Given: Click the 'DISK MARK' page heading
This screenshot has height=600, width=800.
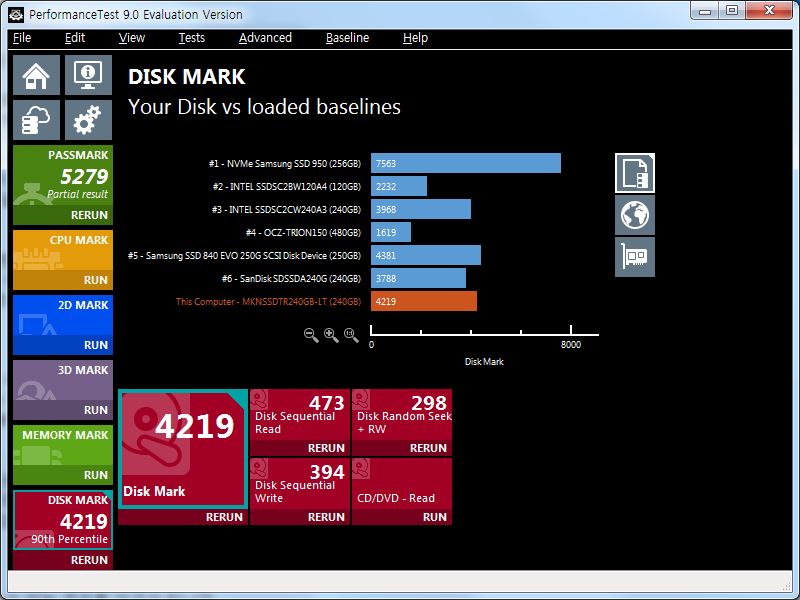Looking at the screenshot, I should click(187, 77).
